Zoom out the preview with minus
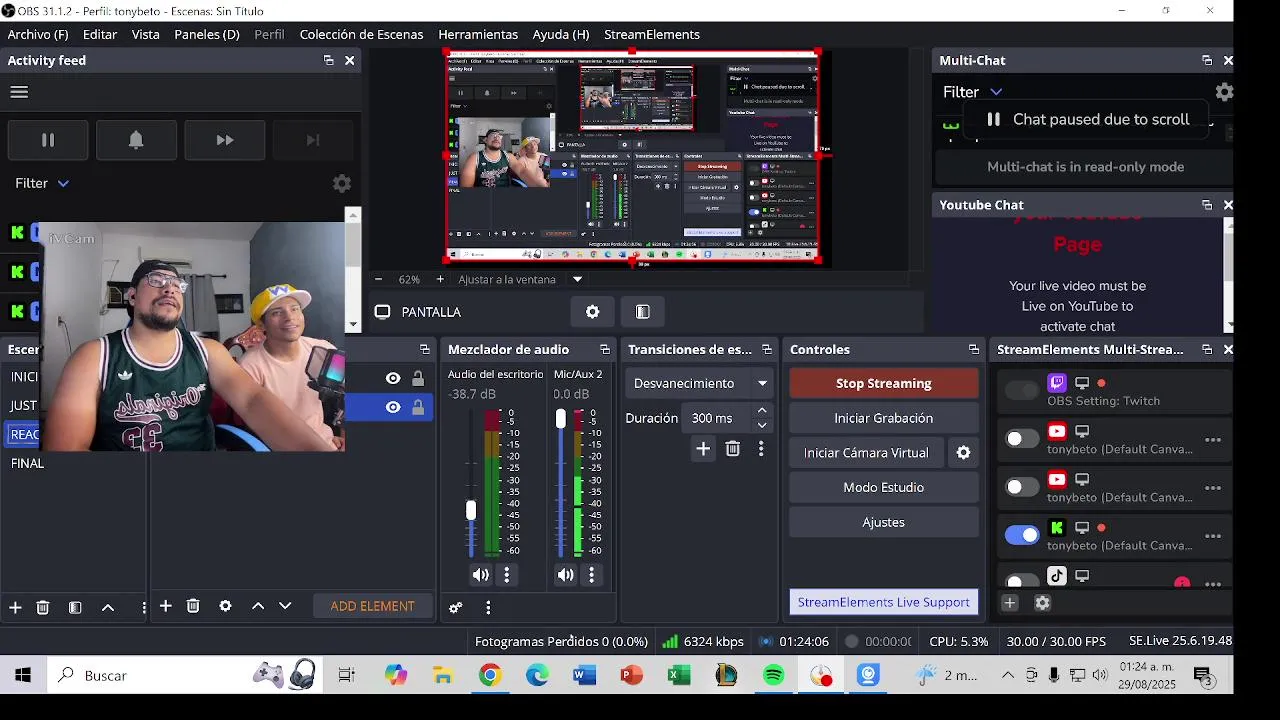Viewport: 1280px width, 720px height. (378, 280)
